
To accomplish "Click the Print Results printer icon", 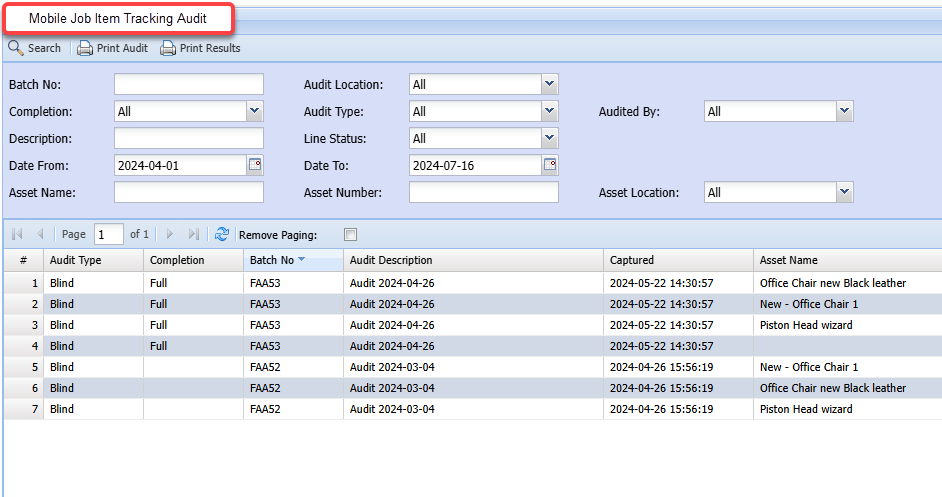I will coord(168,48).
